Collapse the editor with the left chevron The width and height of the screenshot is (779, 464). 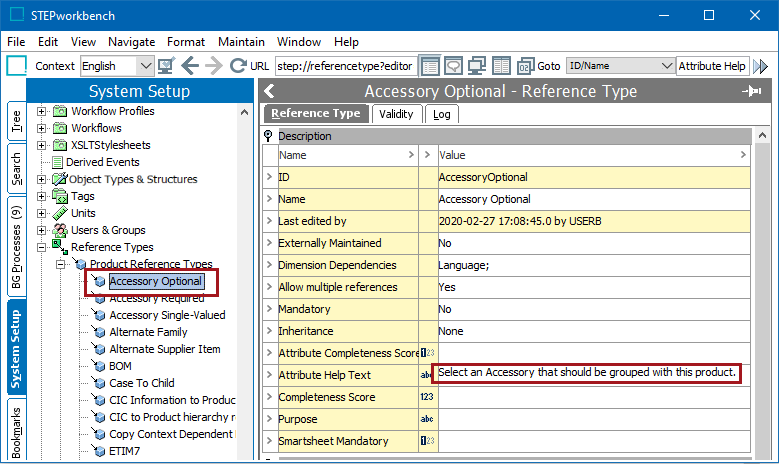[x=270, y=92]
